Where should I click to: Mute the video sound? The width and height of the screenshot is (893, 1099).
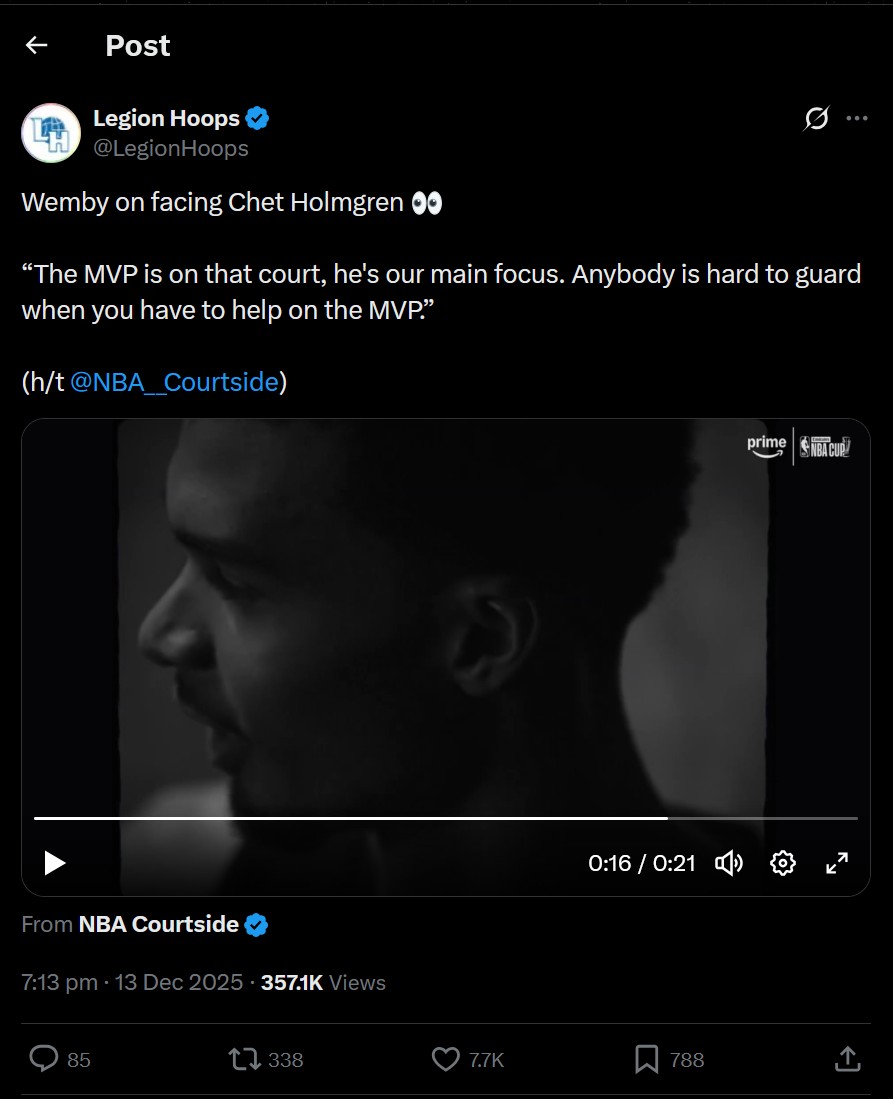pos(729,863)
